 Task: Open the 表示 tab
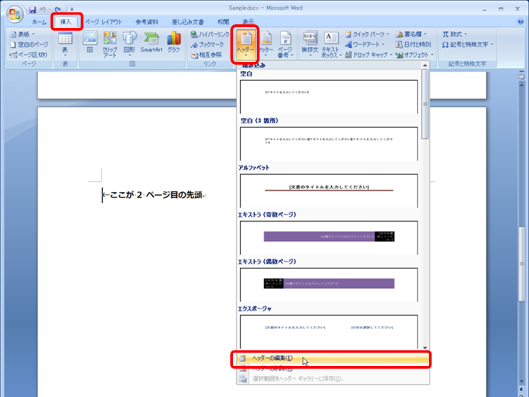[x=248, y=22]
